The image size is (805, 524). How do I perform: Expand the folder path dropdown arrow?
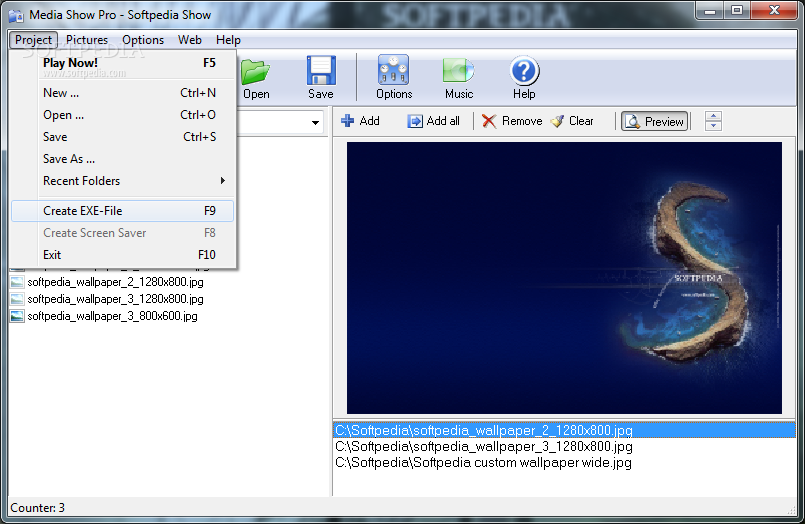315,122
